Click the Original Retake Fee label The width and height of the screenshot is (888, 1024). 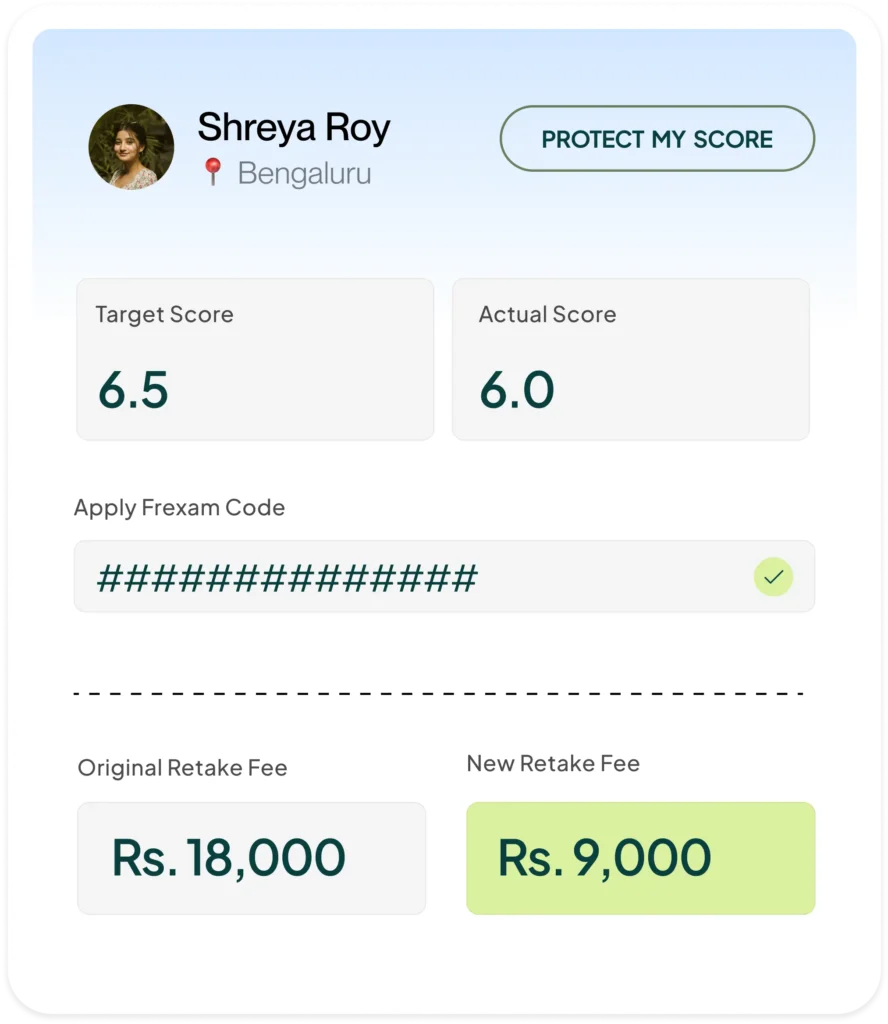coord(182,768)
